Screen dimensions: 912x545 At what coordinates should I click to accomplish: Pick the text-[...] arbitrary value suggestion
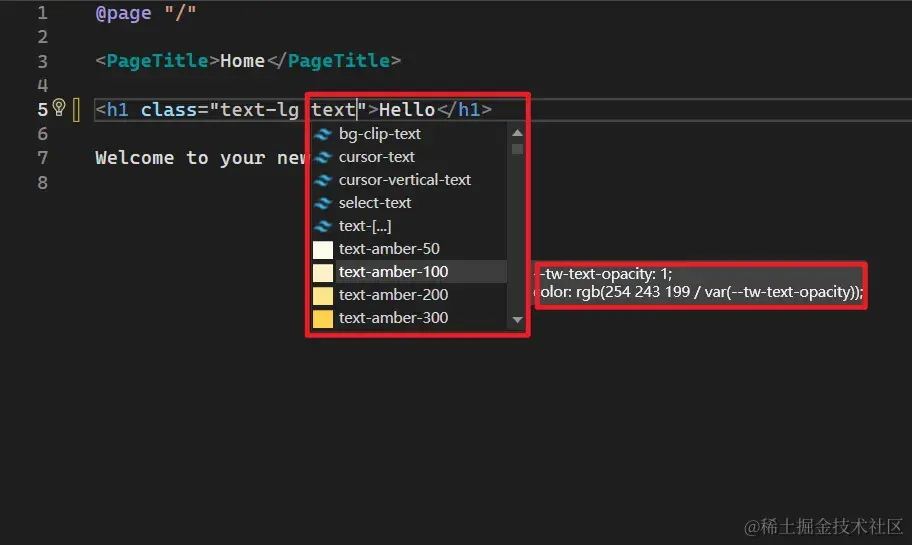click(x=409, y=226)
